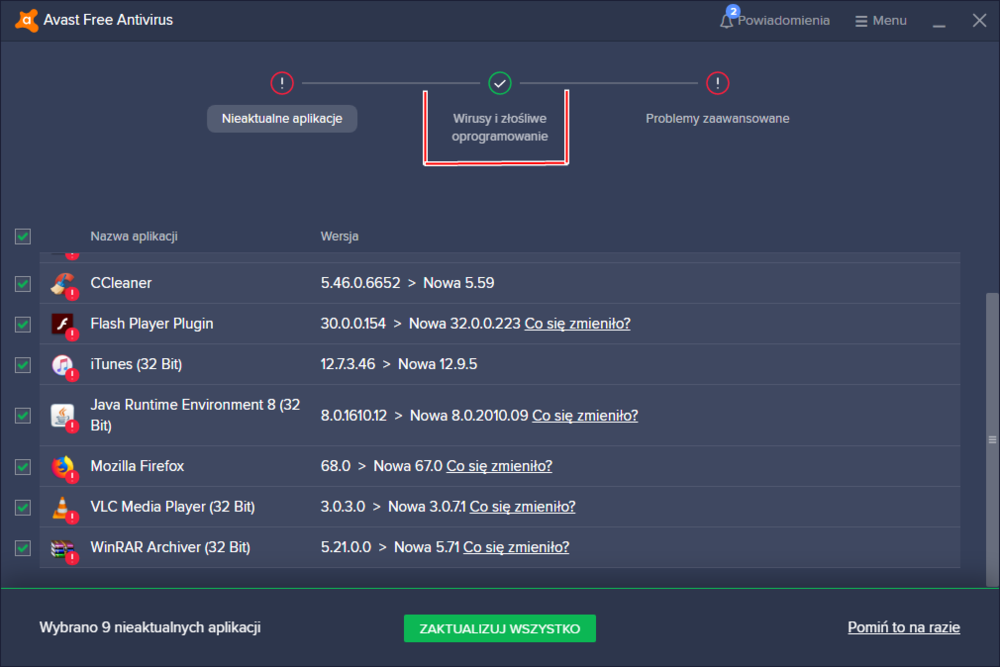1000x667 pixels.
Task: Uncheck the Mozilla Firefox checkbox
Action: click(23, 467)
